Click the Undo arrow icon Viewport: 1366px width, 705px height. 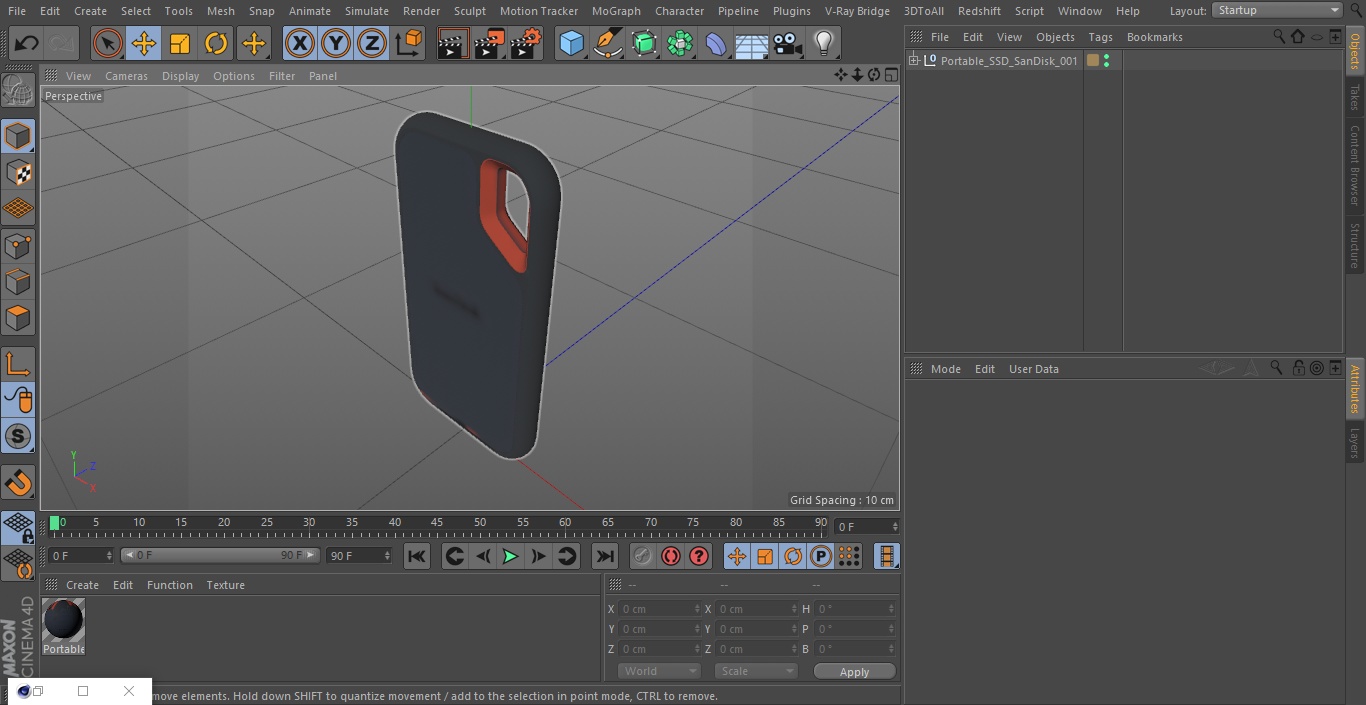(x=27, y=44)
